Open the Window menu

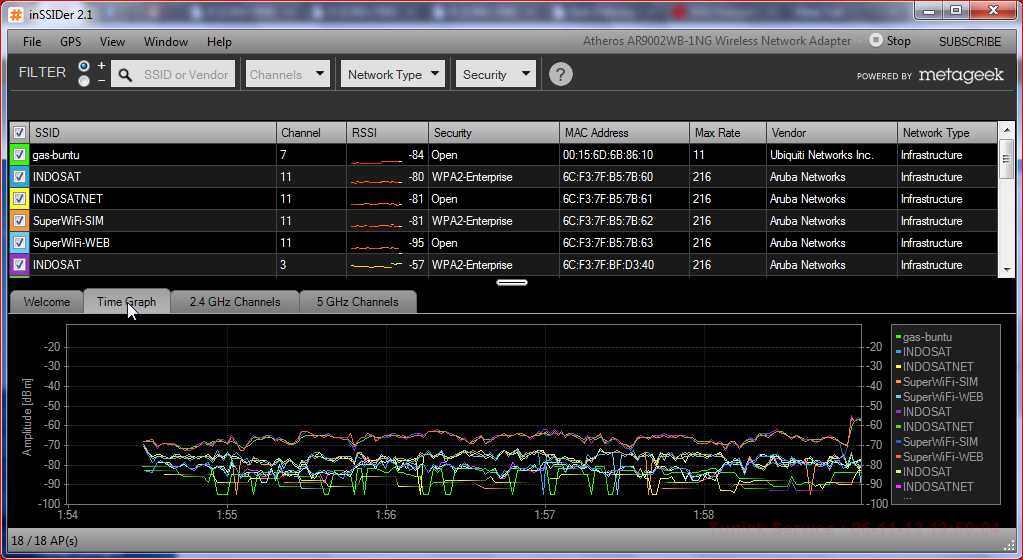(x=166, y=42)
